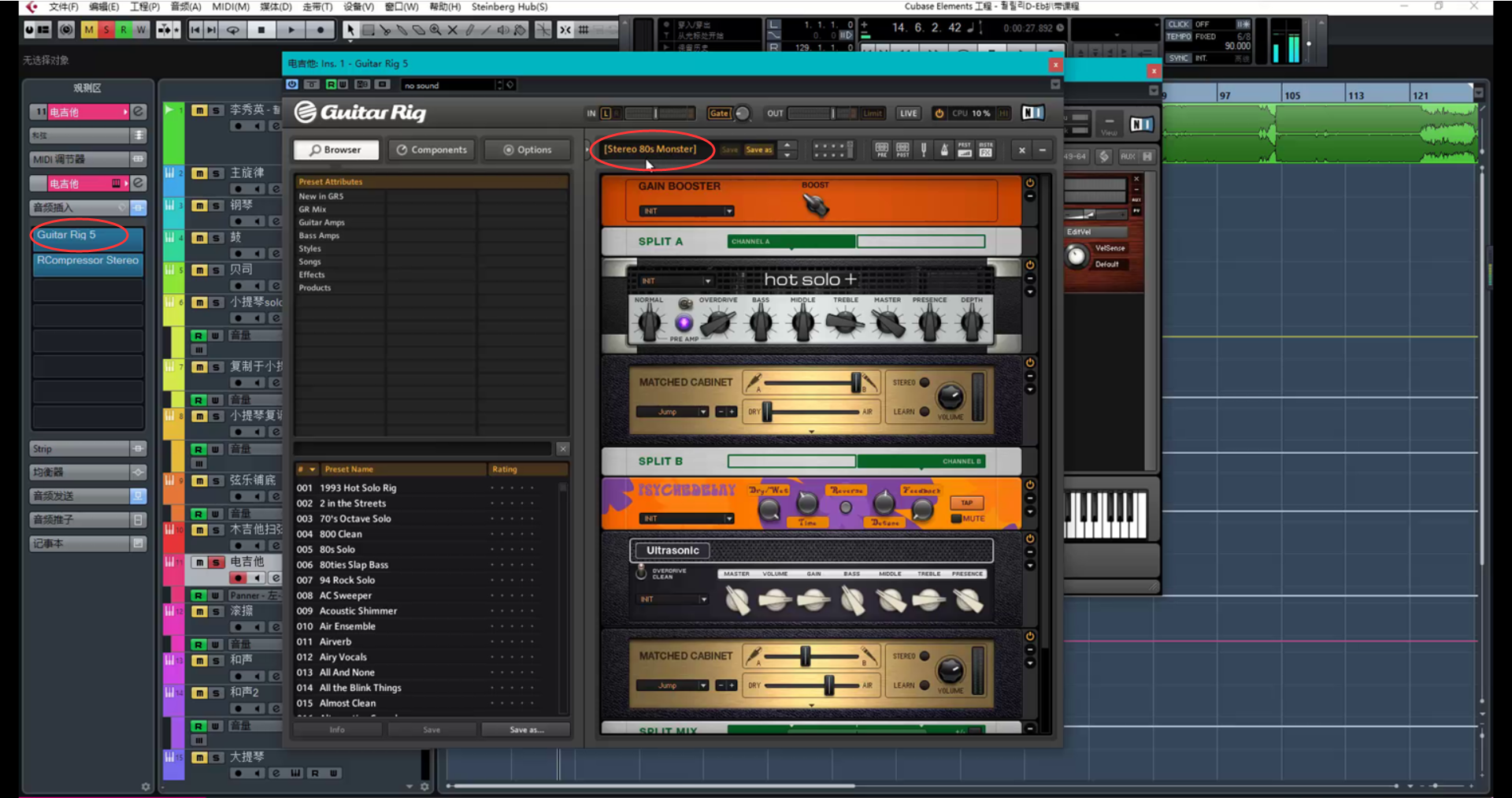Screen dimensions: 1512x798
Task: Click the Gain Booster BOOST knob
Action: pyautogui.click(x=816, y=204)
